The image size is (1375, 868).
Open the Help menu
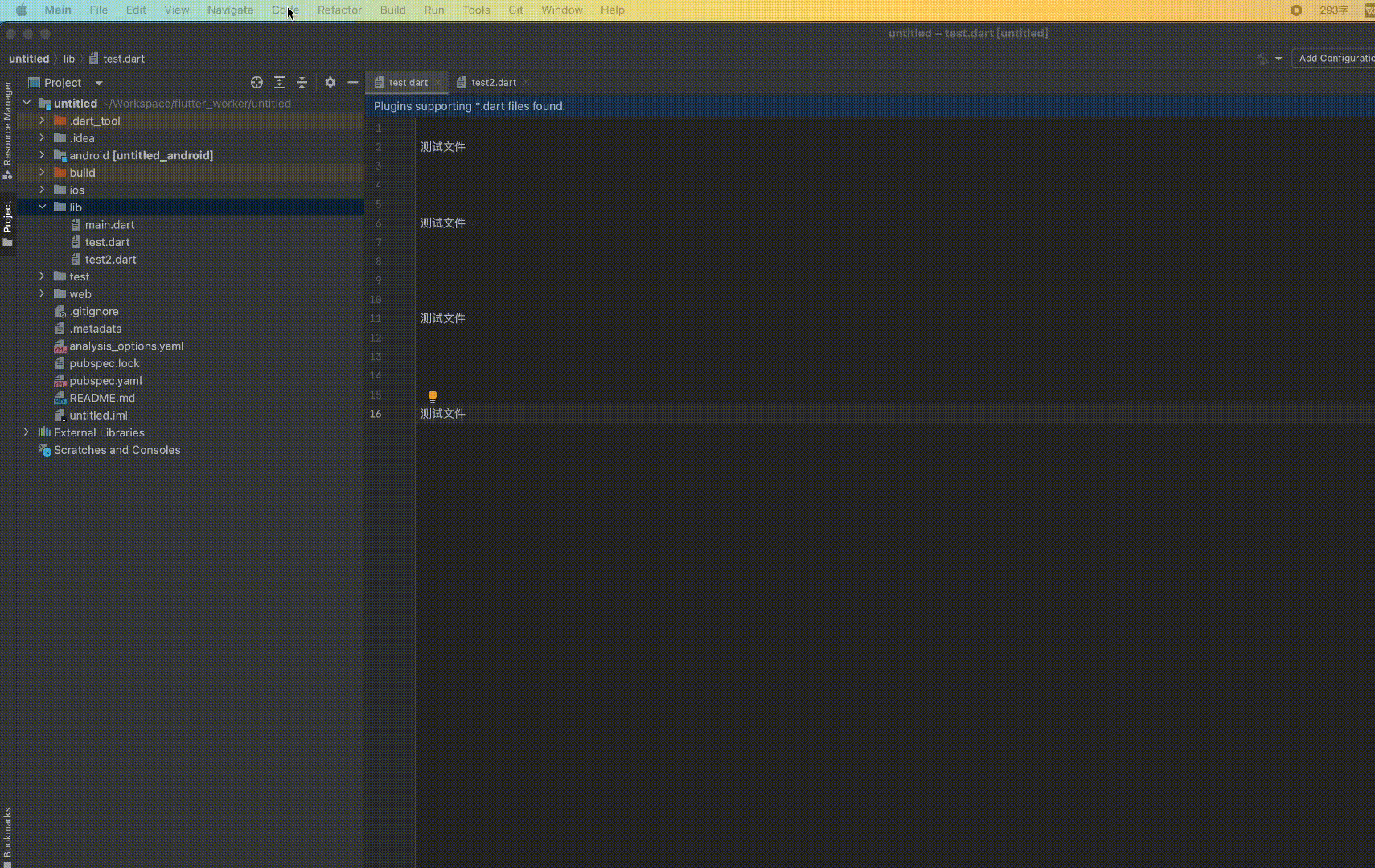click(x=613, y=10)
